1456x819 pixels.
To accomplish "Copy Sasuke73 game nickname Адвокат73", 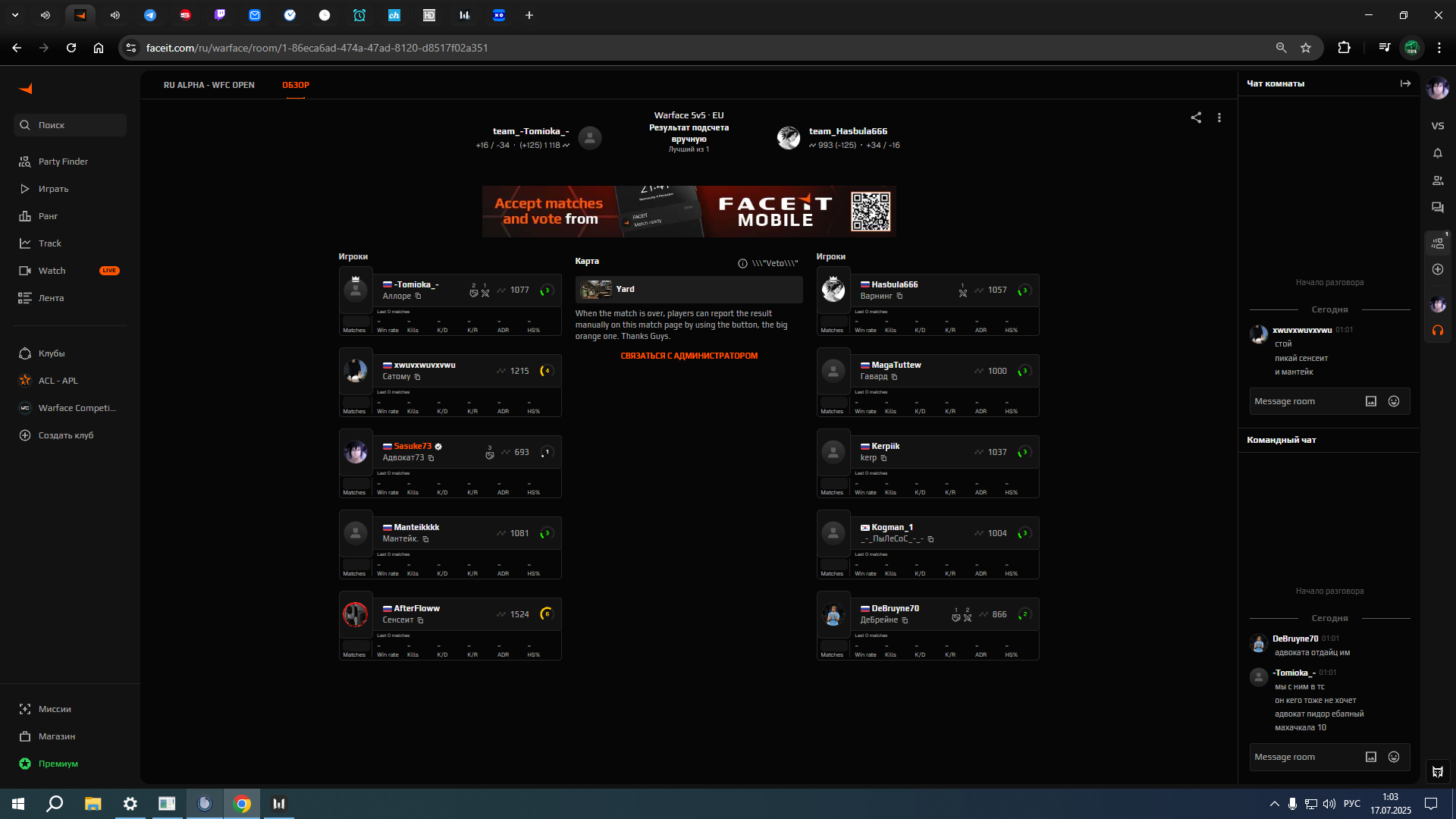I will (x=431, y=458).
